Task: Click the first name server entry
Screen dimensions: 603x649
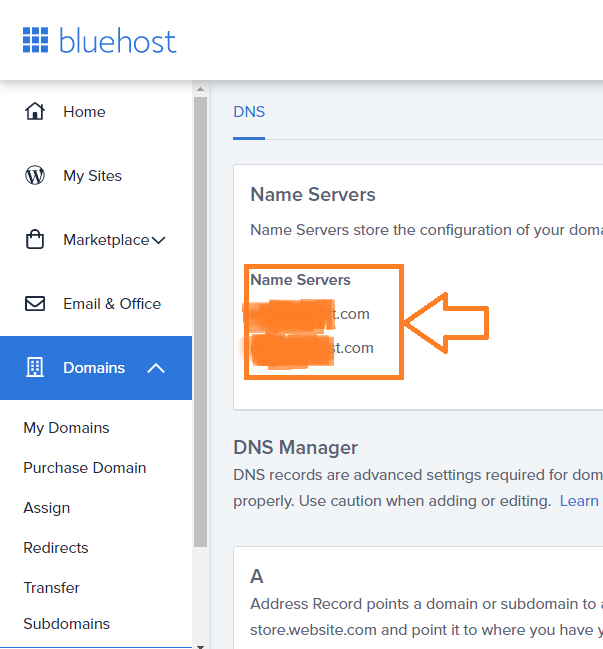Action: coord(310,314)
